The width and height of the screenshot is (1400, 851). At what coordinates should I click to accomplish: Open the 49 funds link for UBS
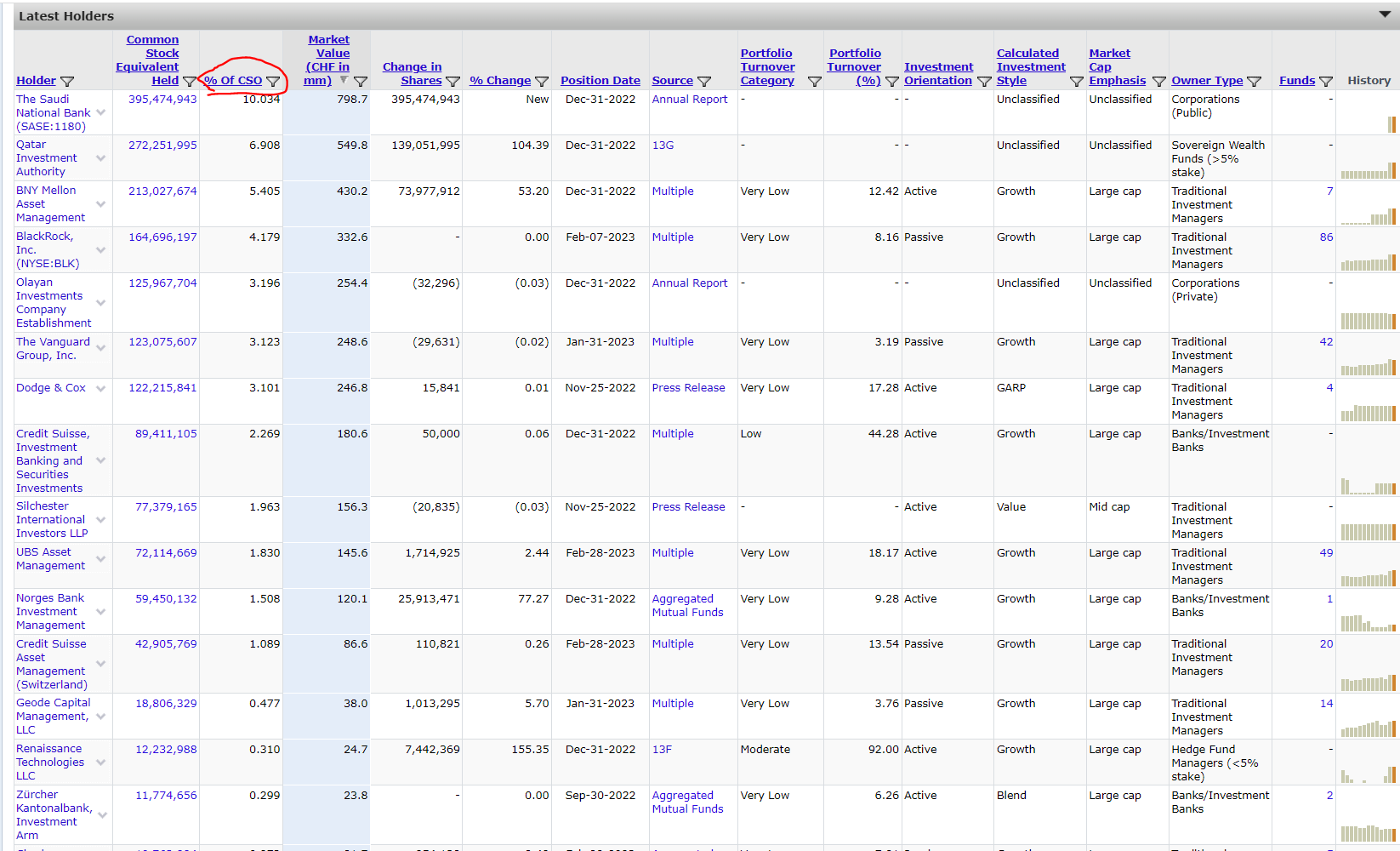tap(1326, 553)
